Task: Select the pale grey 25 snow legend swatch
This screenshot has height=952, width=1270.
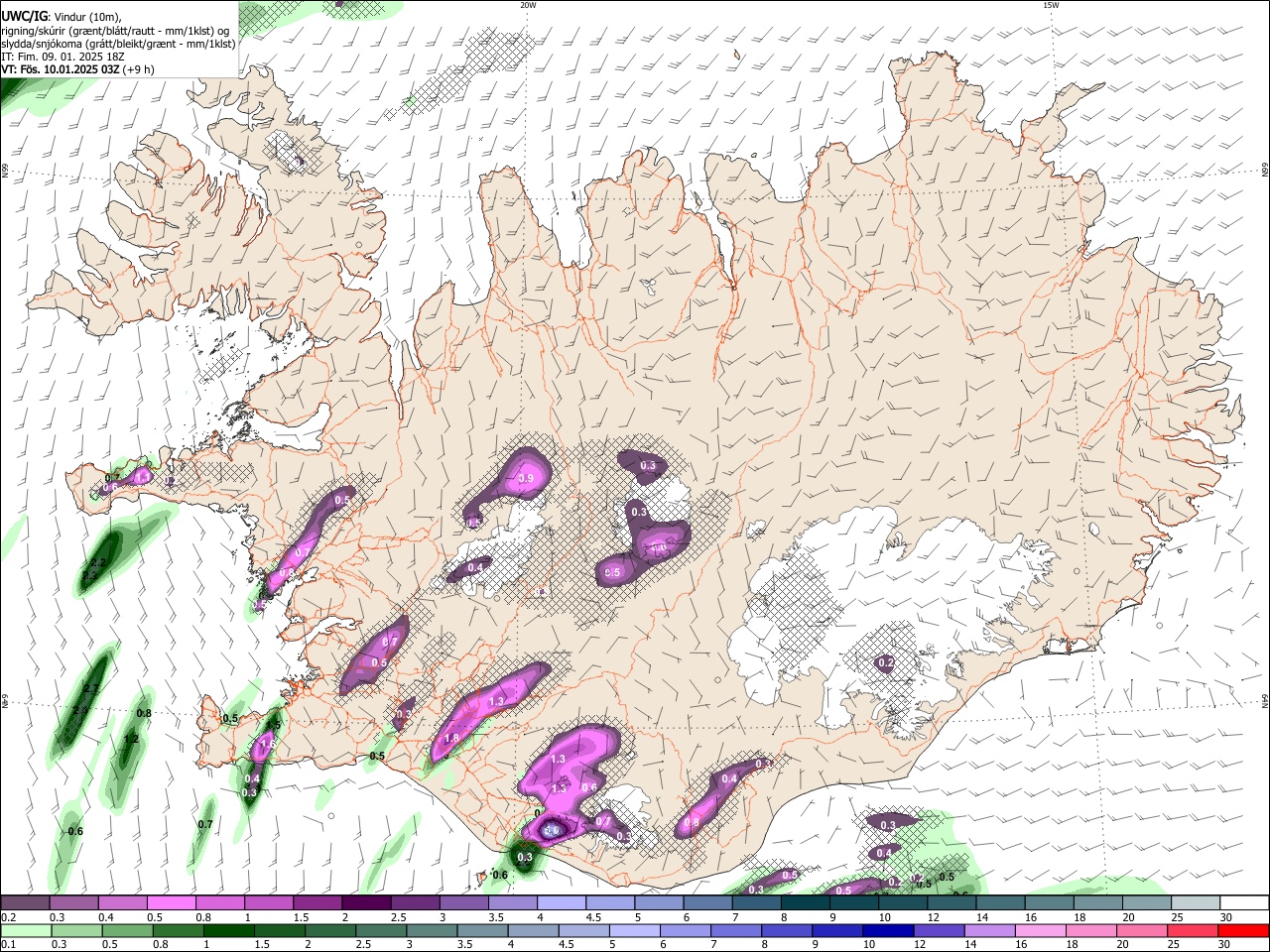Action: pos(1197,902)
